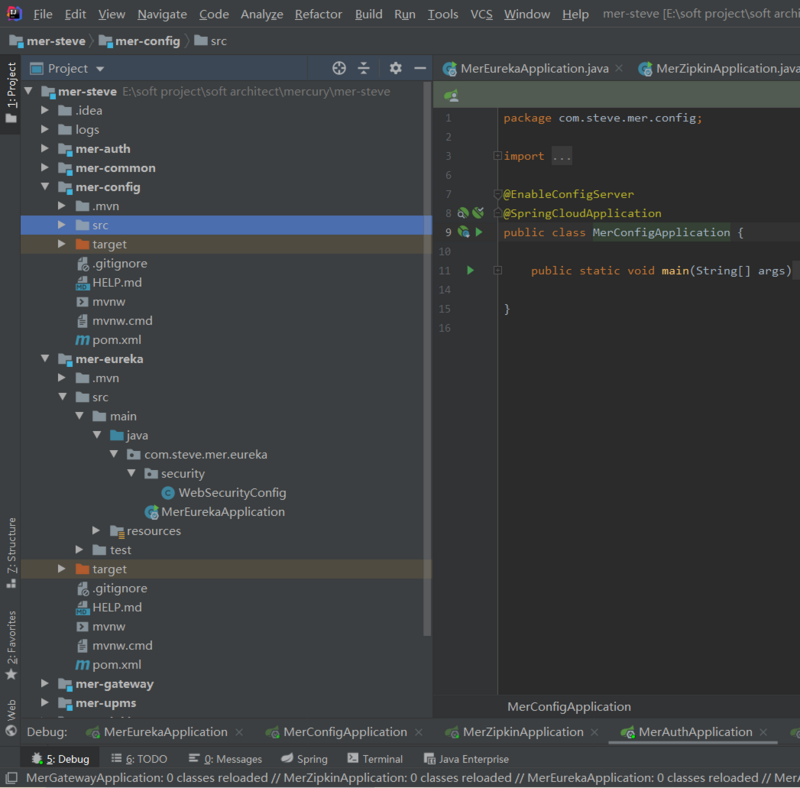Screen dimensions: 800x788
Task: Expand the mer-gateway module folder
Action: tap(45, 684)
